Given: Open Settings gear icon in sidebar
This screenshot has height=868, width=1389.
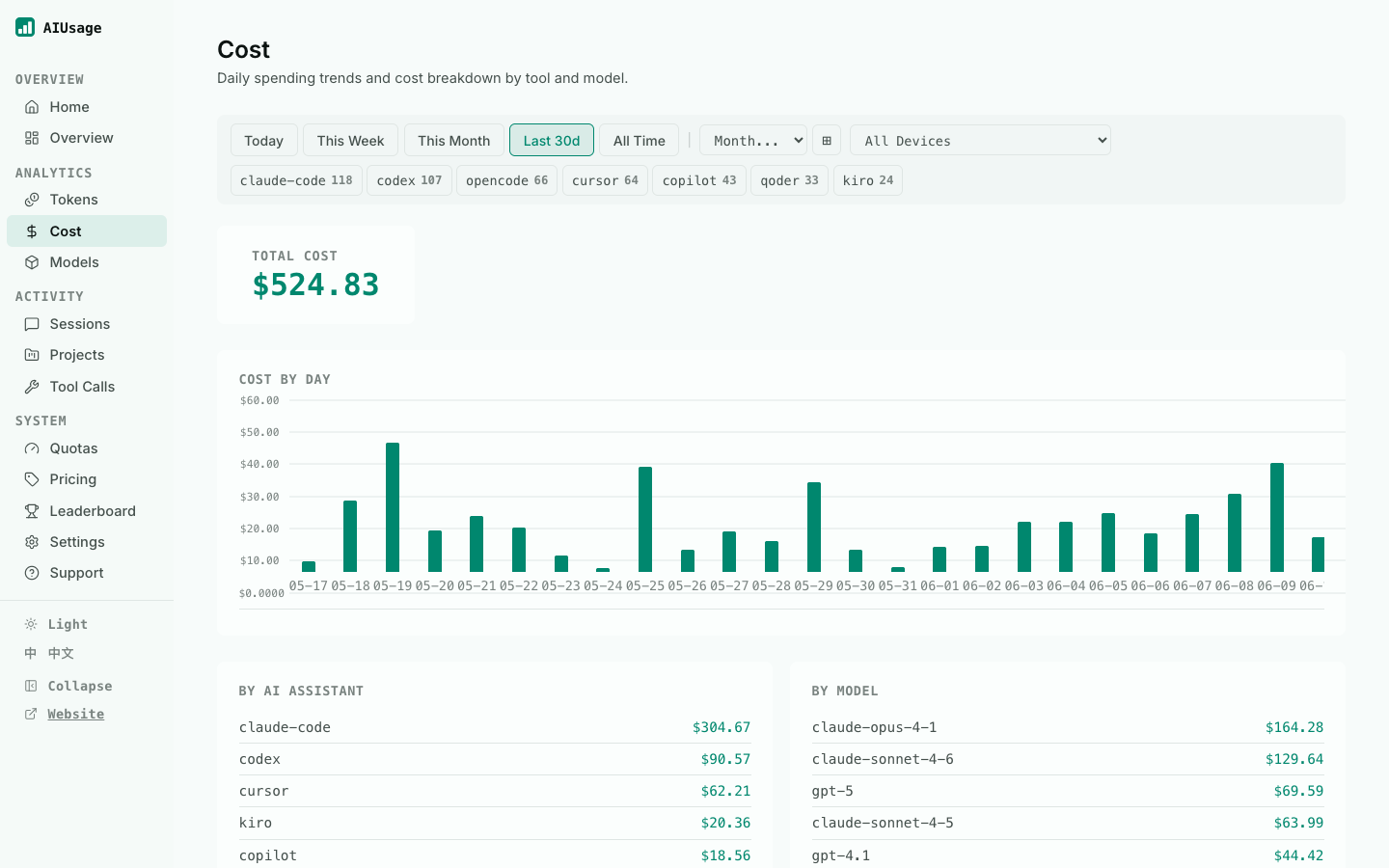Looking at the screenshot, I should coord(32,542).
